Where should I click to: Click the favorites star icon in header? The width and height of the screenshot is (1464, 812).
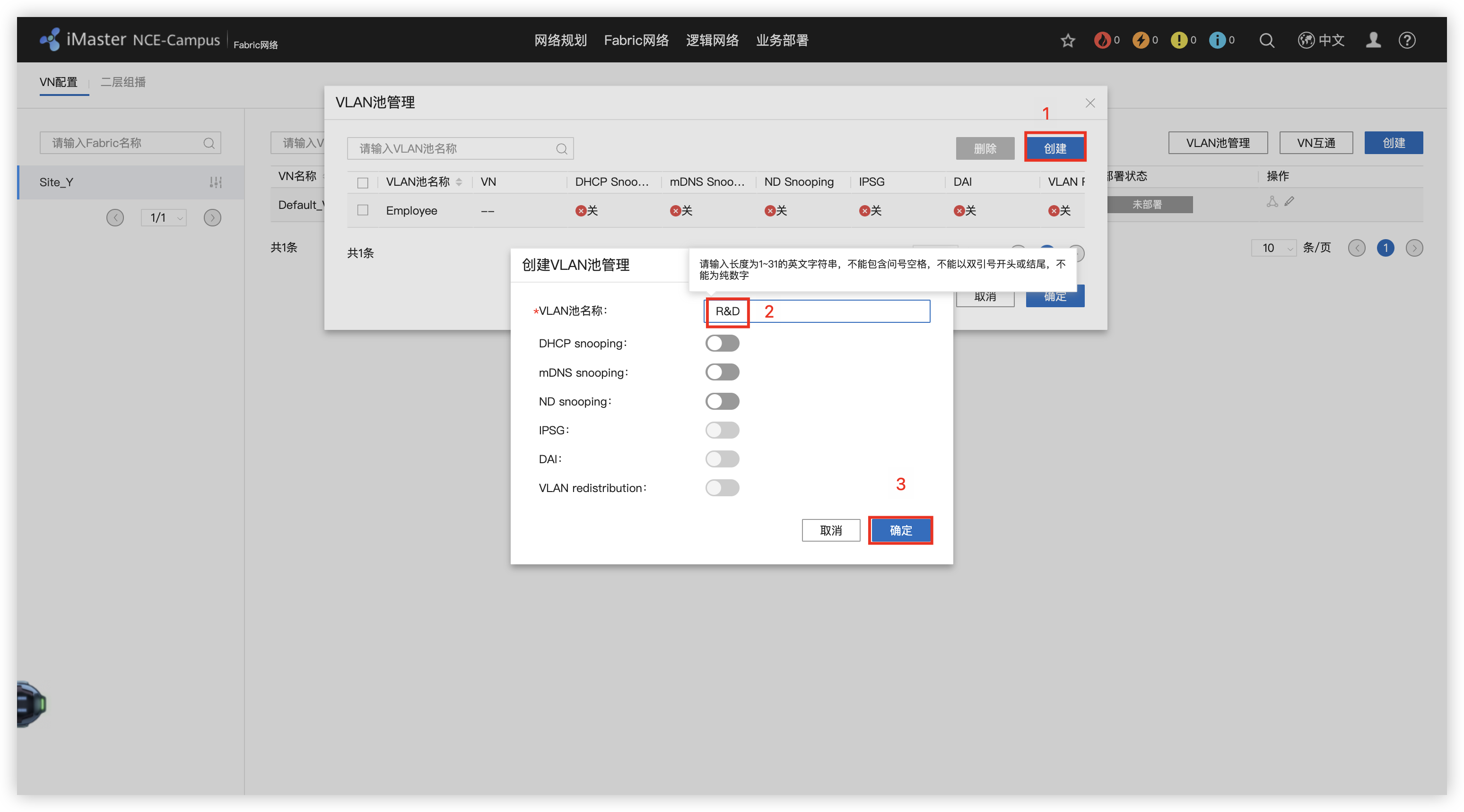1067,40
